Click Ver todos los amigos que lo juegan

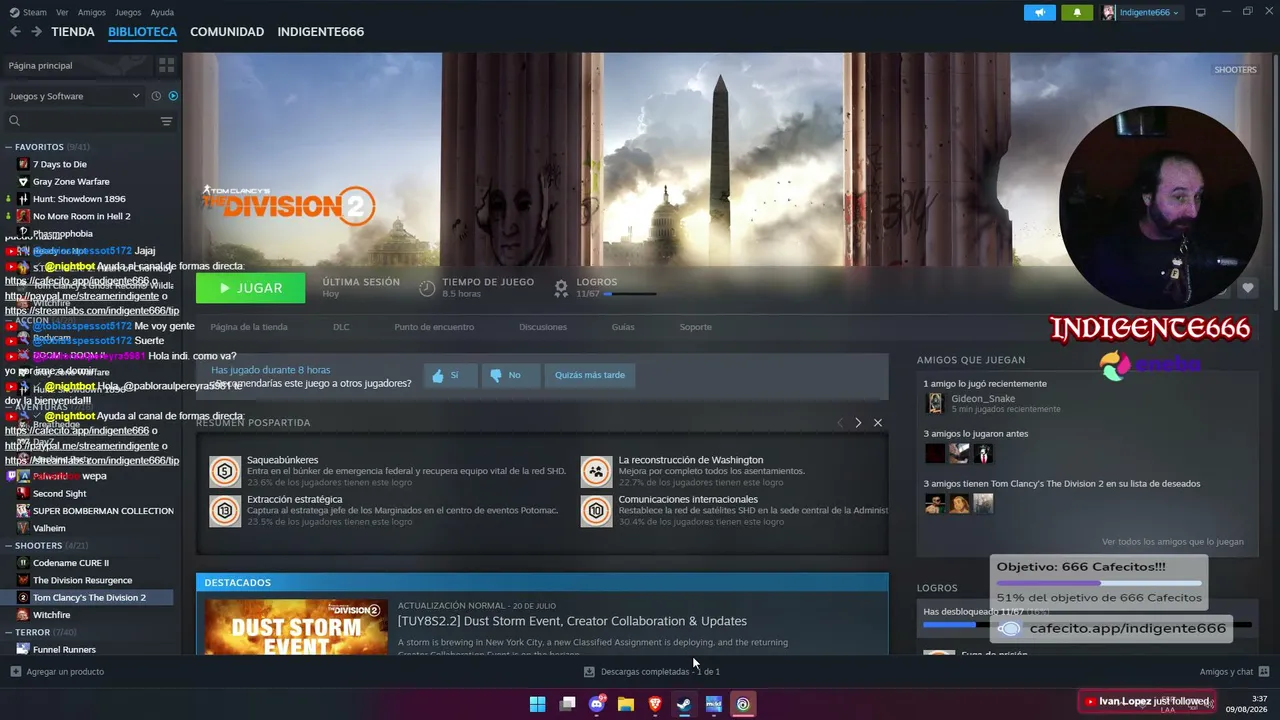1173,542
